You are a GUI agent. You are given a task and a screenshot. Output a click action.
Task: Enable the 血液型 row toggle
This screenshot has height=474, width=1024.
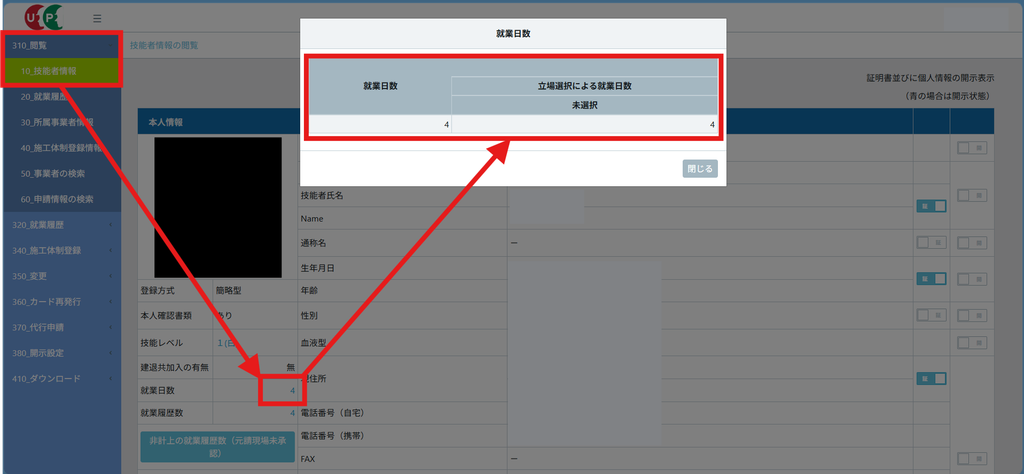(x=972, y=343)
